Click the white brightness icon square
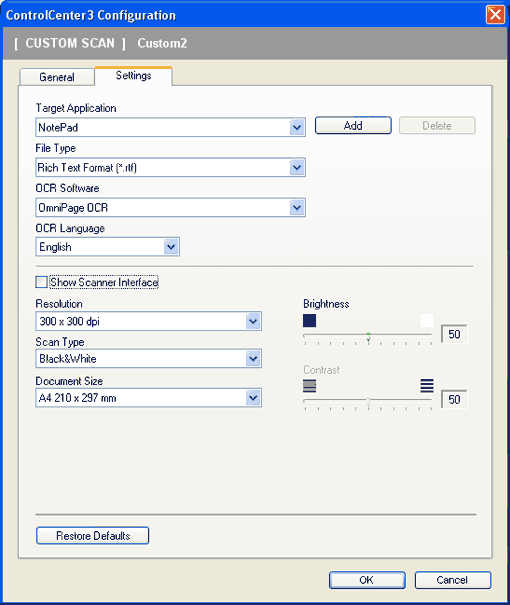This screenshot has width=510, height=605. click(x=427, y=321)
